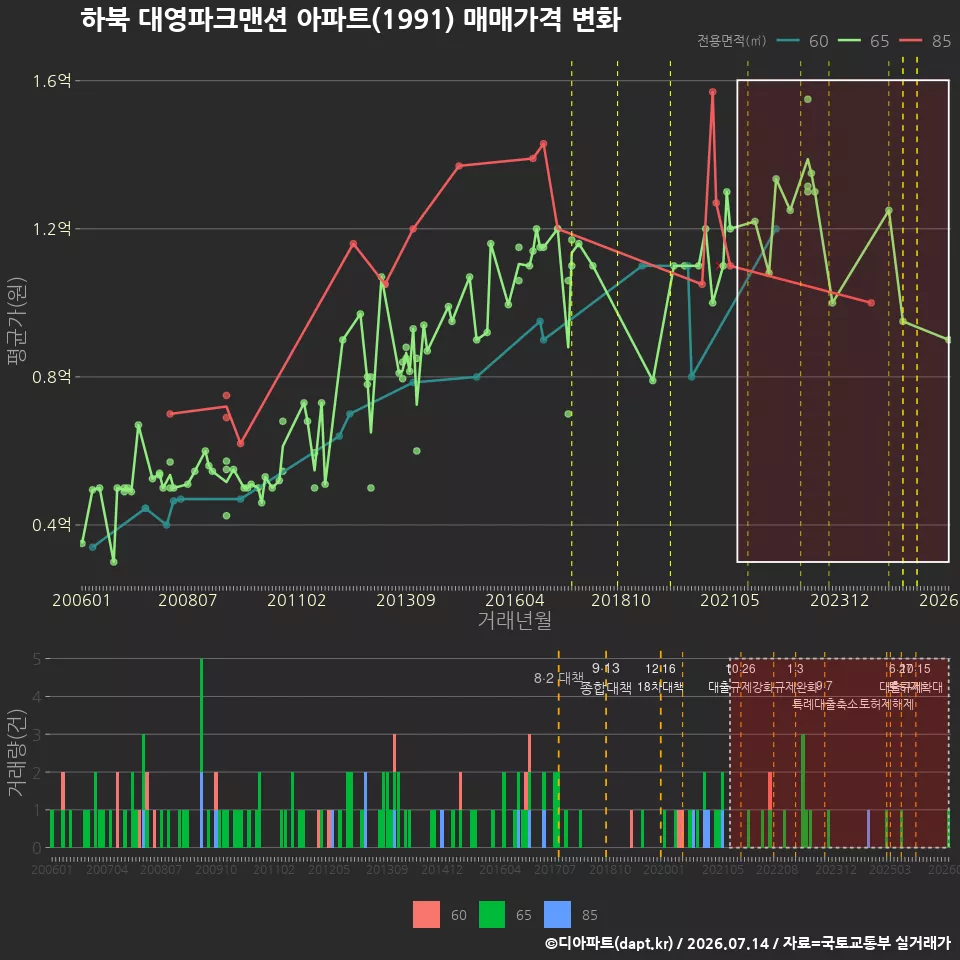This screenshot has height=960, width=960.
Task: Click the pink 60 swatch in bottom legend
Action: [426, 915]
